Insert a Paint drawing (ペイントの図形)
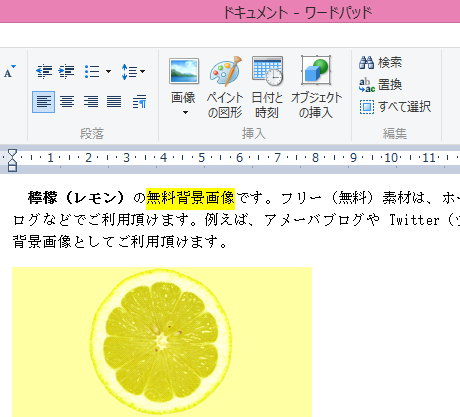This screenshot has width=460, height=417. tap(225, 88)
